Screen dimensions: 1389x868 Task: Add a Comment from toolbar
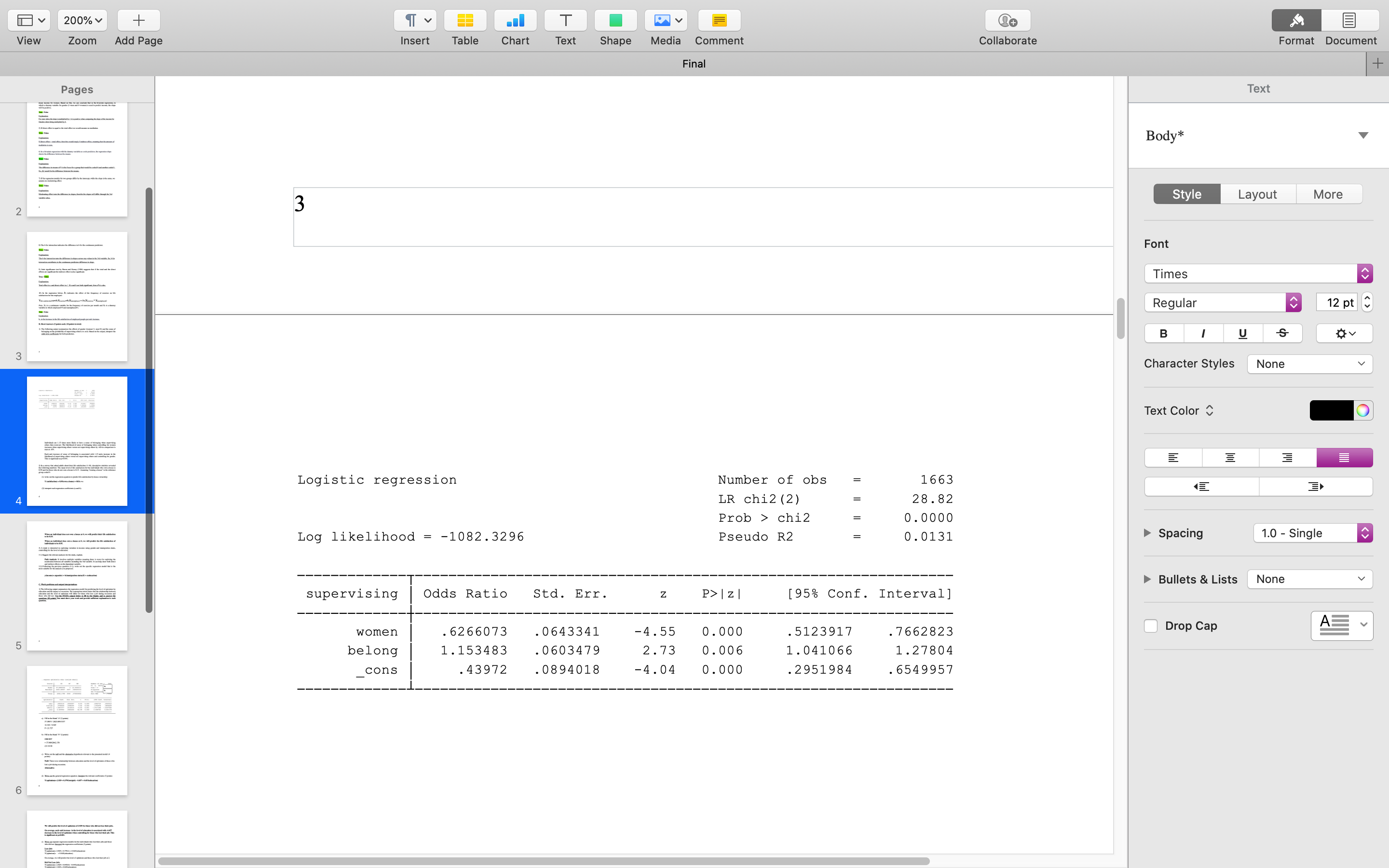(719, 21)
